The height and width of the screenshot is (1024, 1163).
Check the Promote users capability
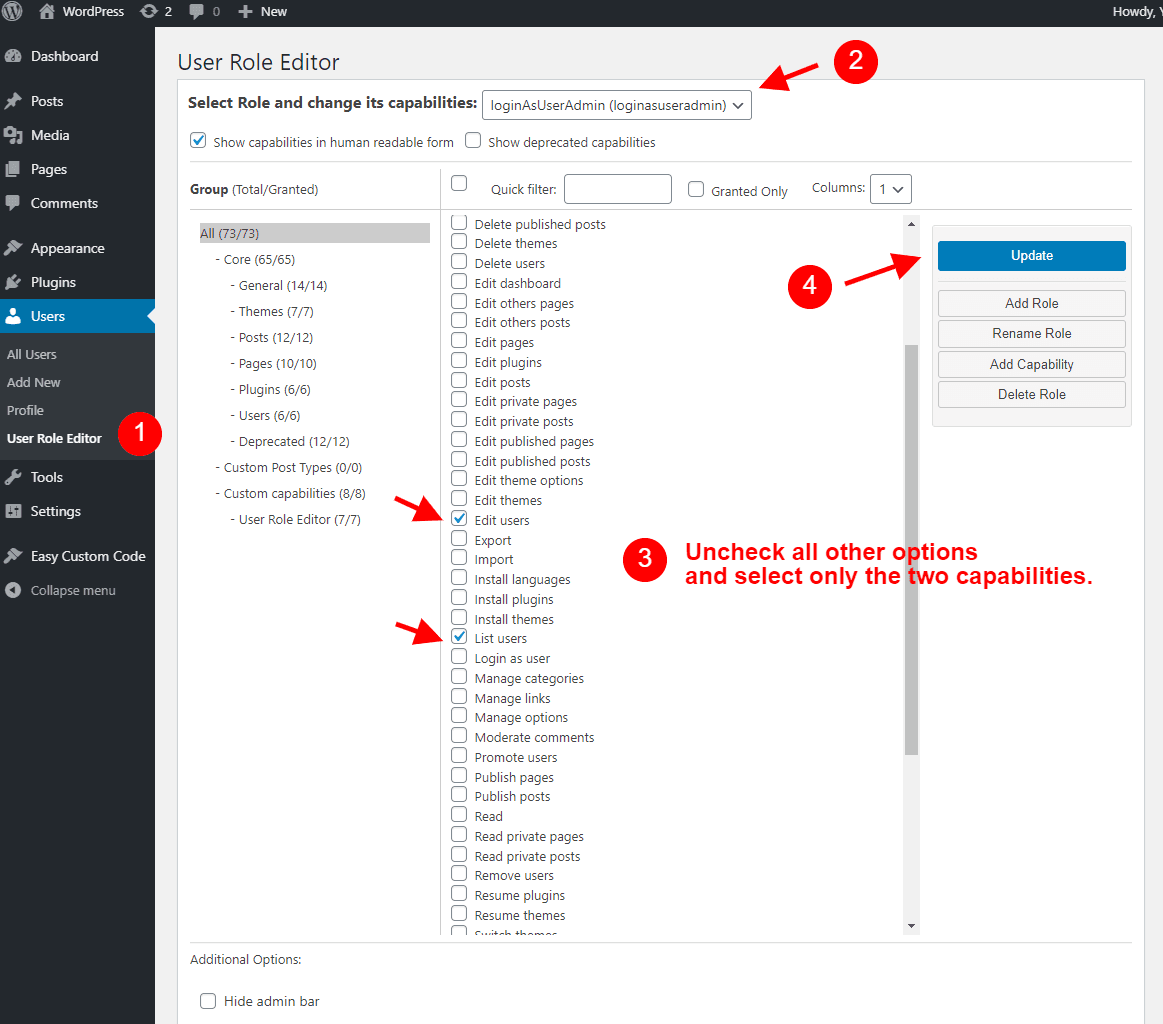(x=459, y=756)
